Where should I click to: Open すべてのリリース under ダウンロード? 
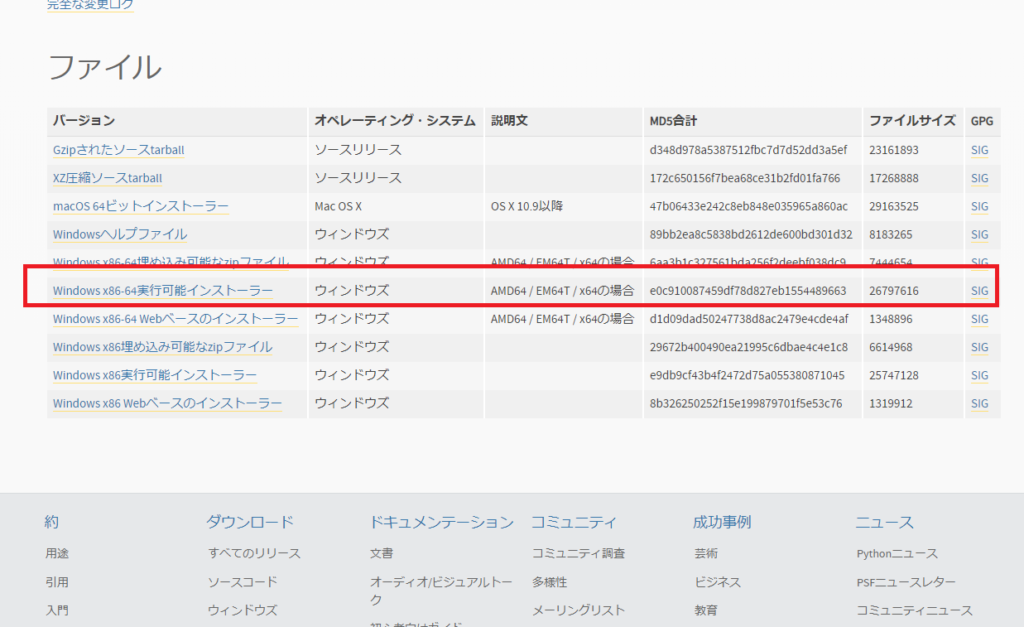pos(253,552)
